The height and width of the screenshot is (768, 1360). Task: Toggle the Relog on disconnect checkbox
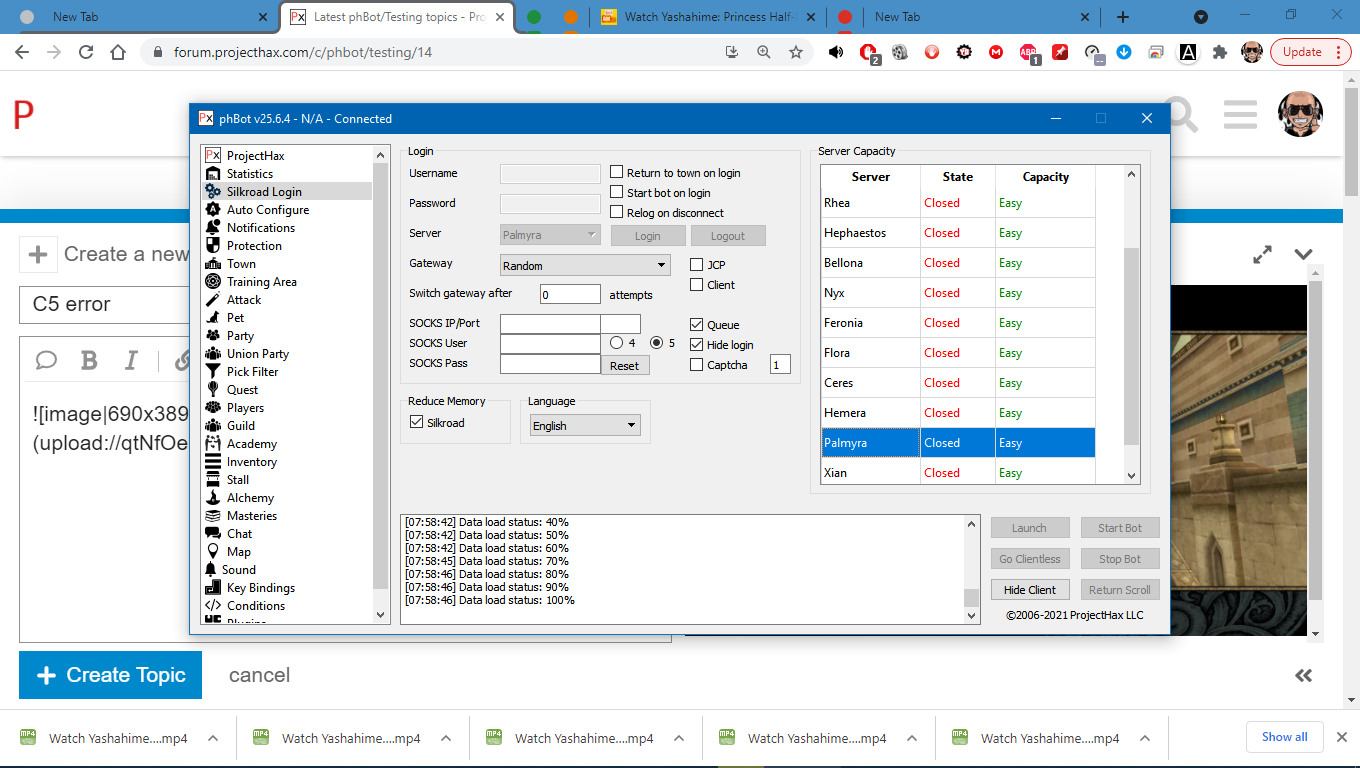click(617, 213)
